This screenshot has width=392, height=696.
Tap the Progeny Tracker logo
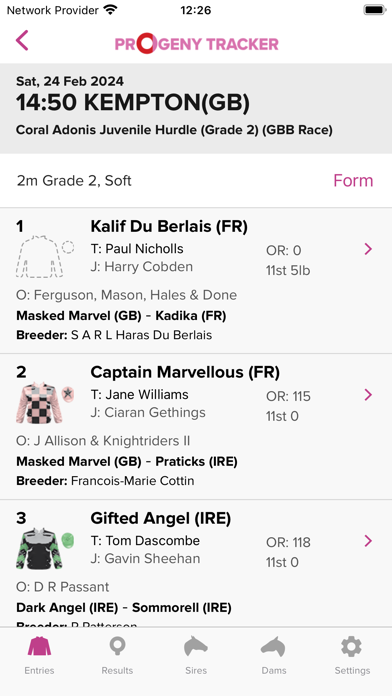(197, 44)
